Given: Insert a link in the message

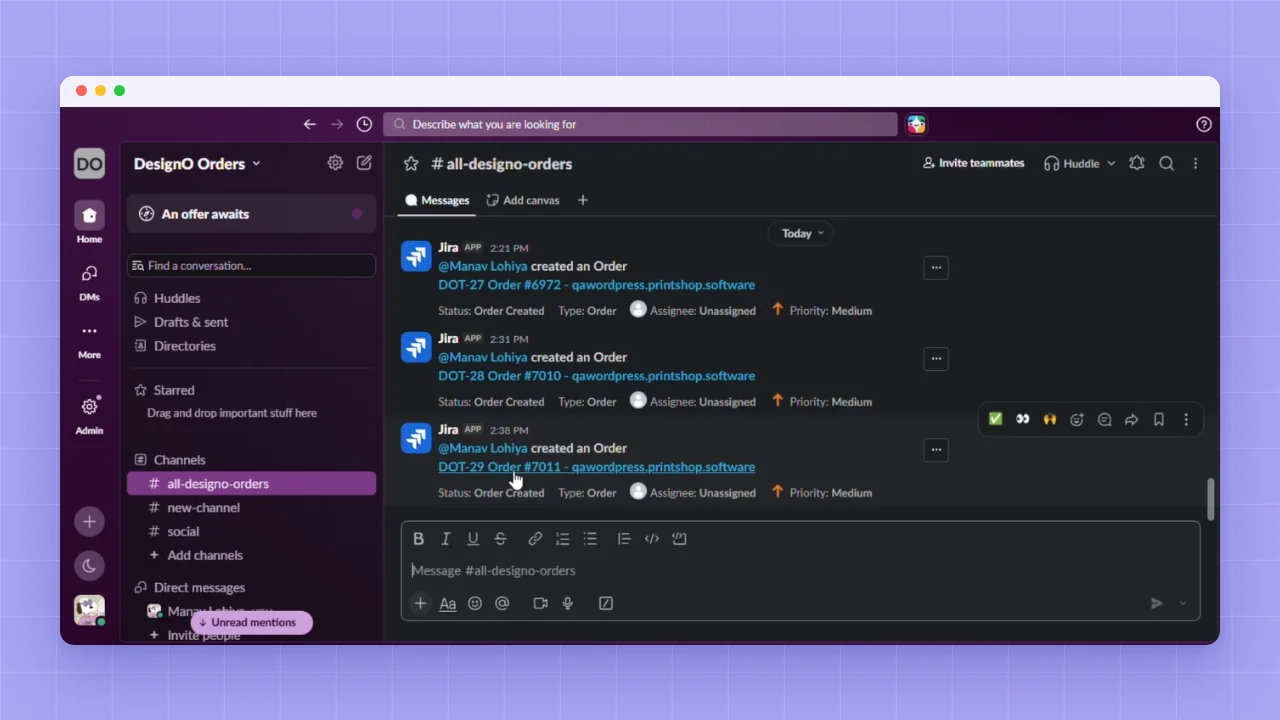Looking at the screenshot, I should (x=535, y=538).
